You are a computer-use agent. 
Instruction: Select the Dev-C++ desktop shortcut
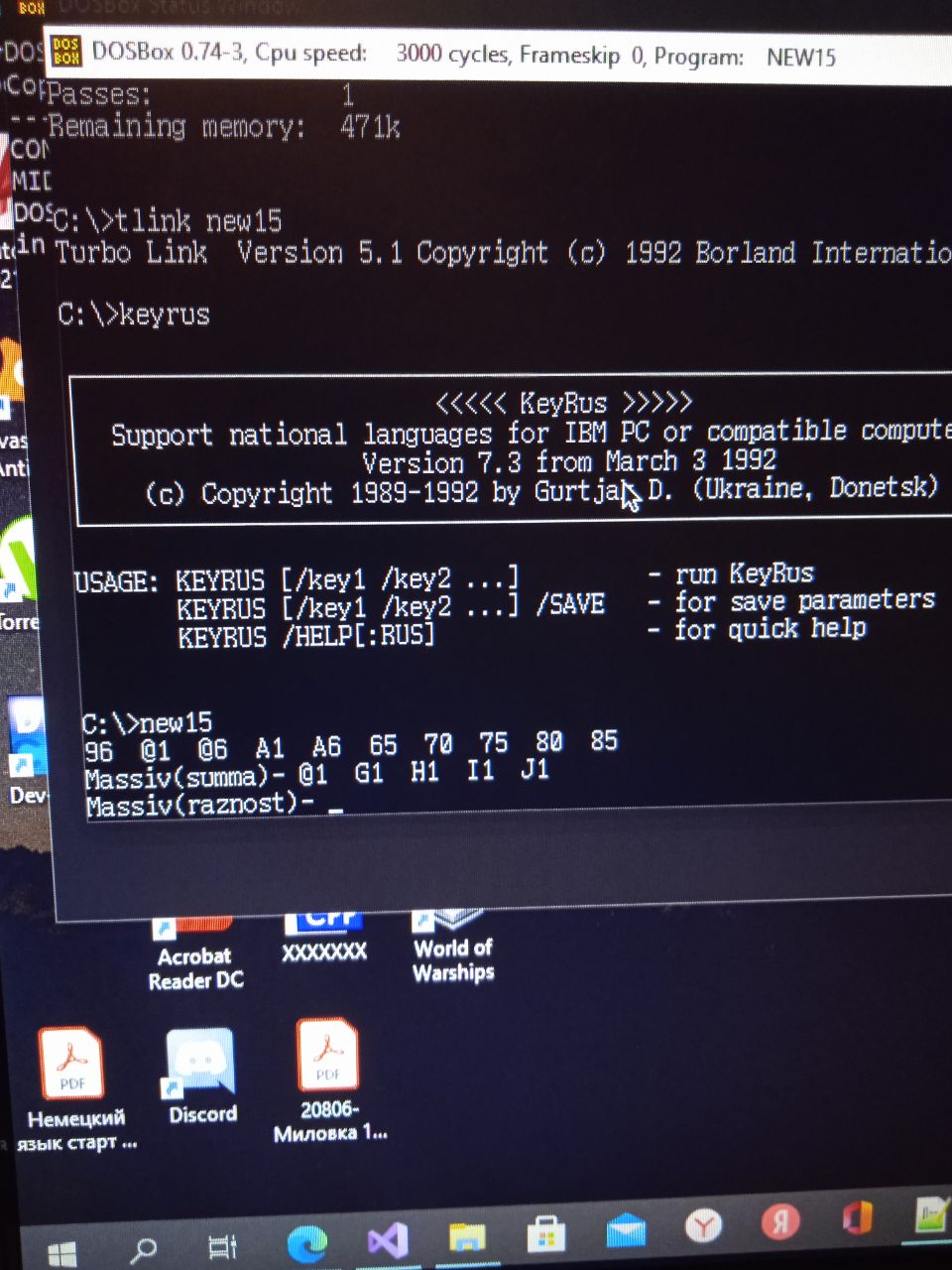click(x=27, y=752)
